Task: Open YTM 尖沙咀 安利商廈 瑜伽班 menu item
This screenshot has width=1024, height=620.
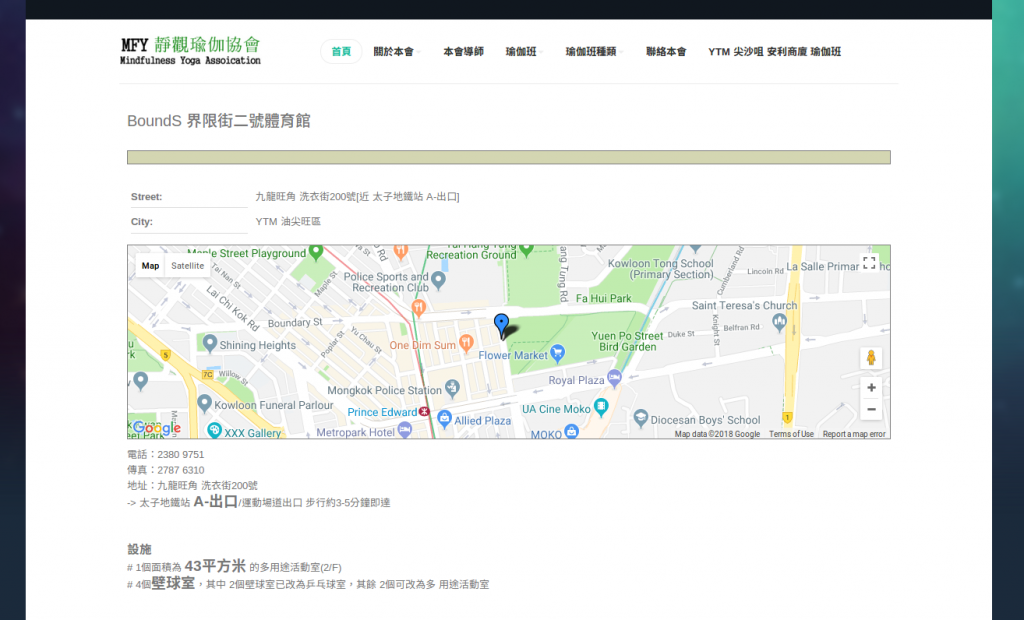Action: click(x=775, y=52)
